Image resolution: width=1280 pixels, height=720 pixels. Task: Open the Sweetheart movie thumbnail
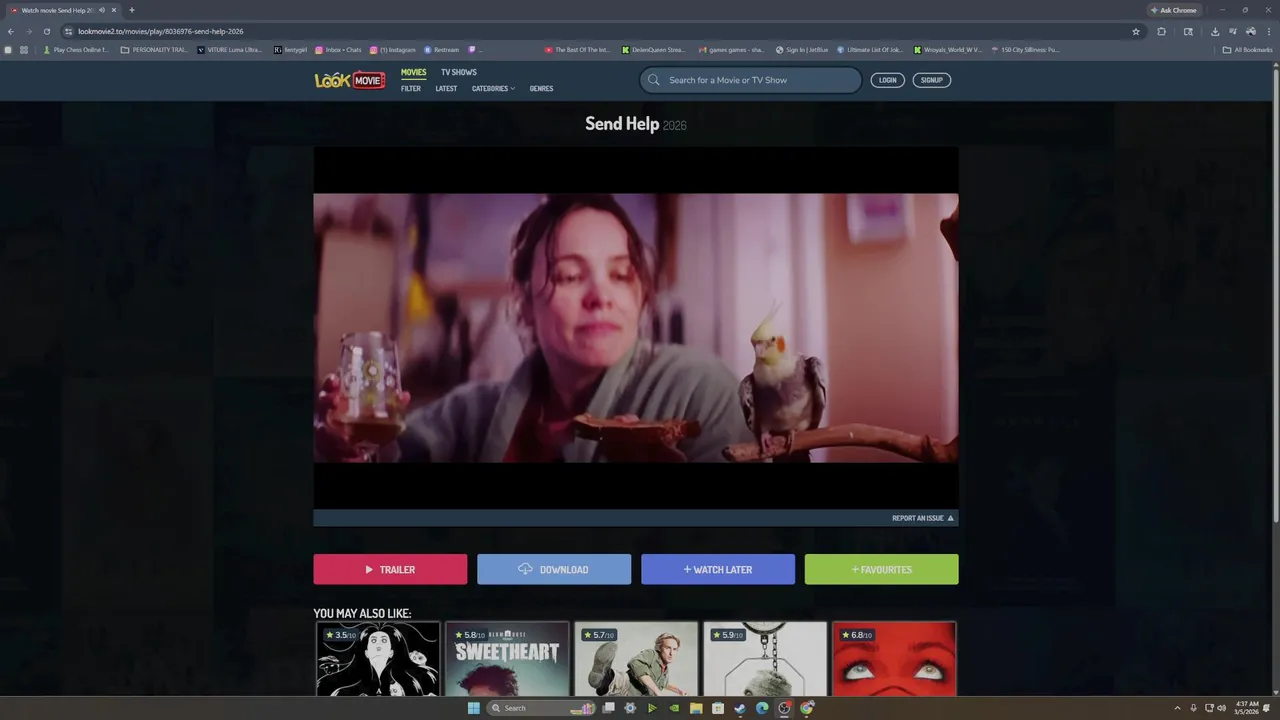(507, 659)
